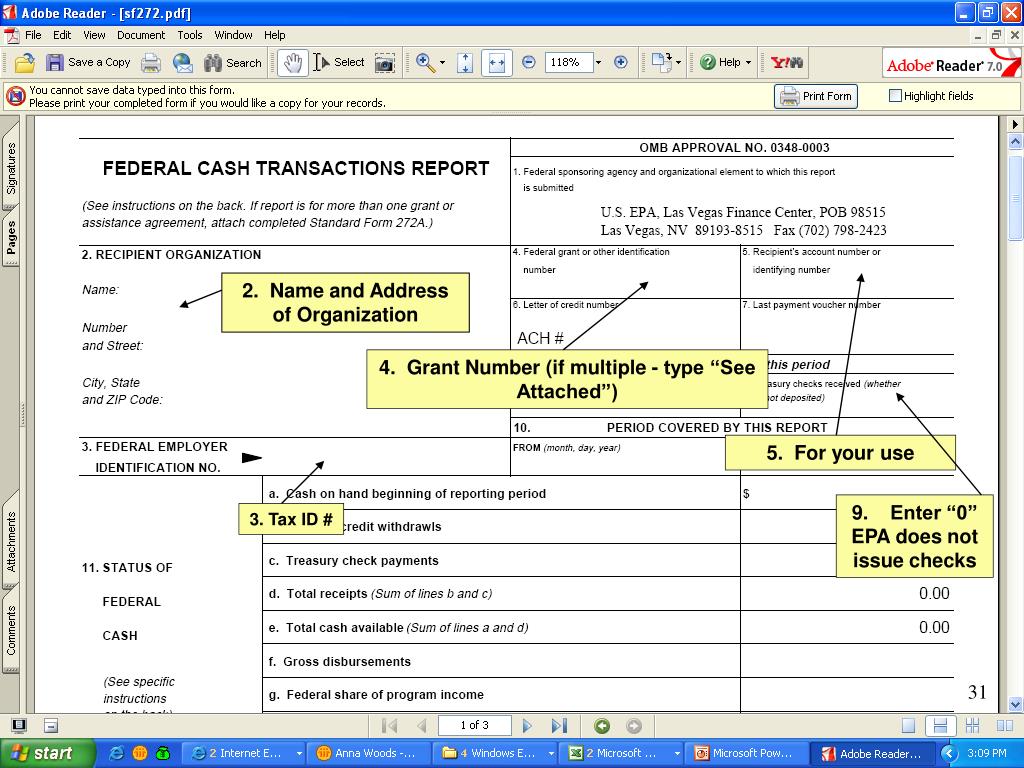
Task: Select the Snapshot camera tool
Action: [385, 63]
